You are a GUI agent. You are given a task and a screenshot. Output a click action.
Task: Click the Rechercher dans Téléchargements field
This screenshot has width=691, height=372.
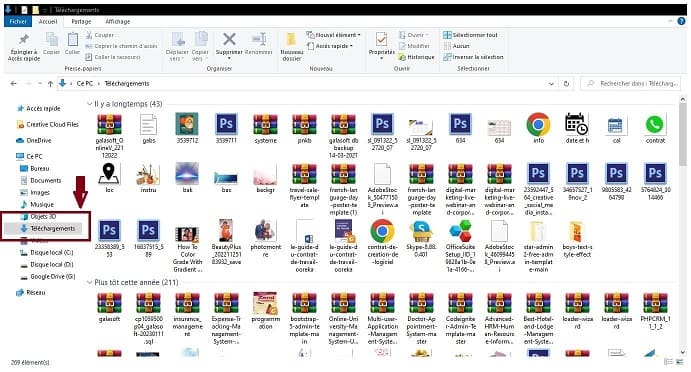pos(632,83)
